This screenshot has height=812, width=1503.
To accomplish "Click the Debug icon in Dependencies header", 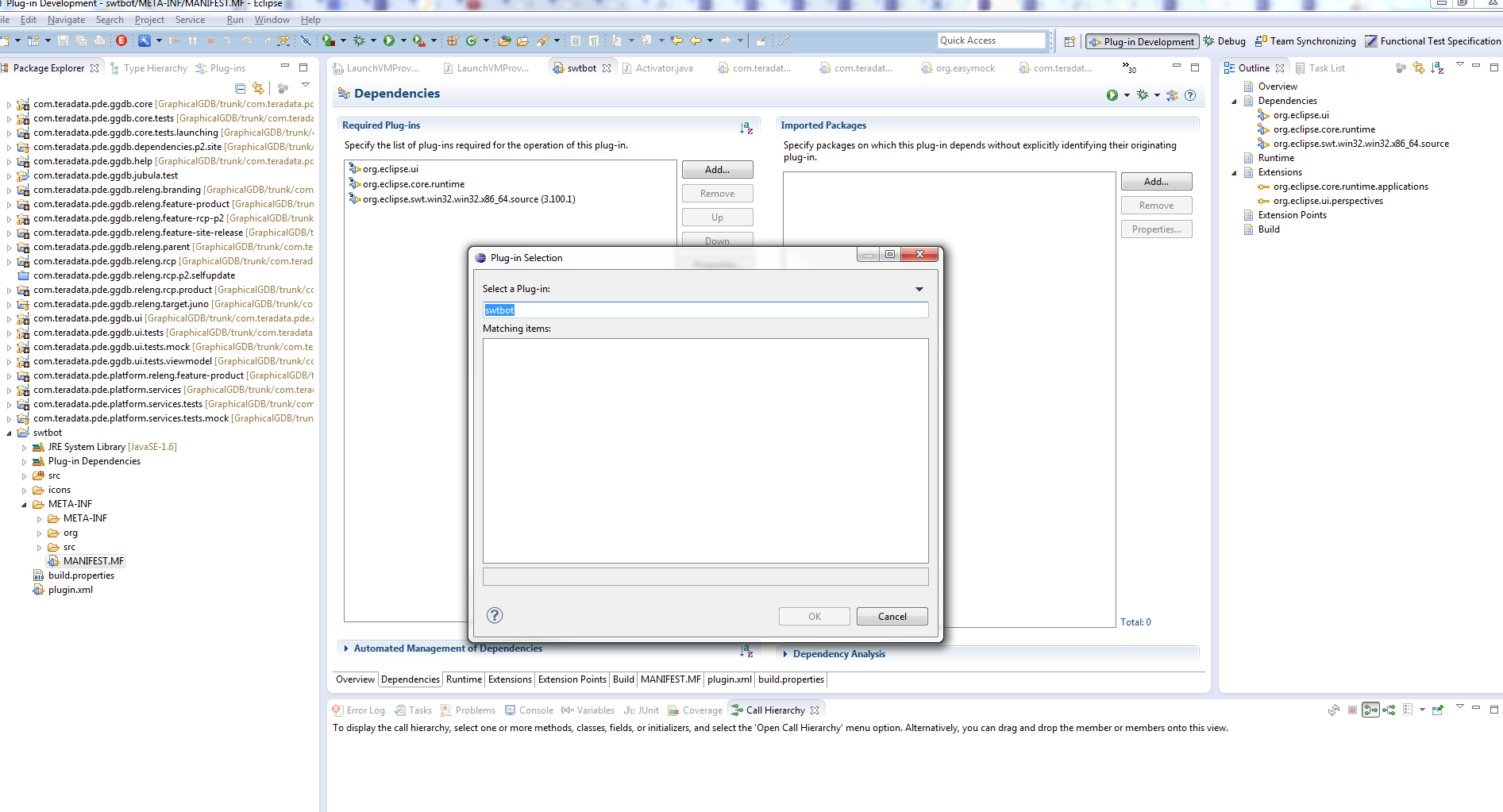I will [x=1143, y=95].
